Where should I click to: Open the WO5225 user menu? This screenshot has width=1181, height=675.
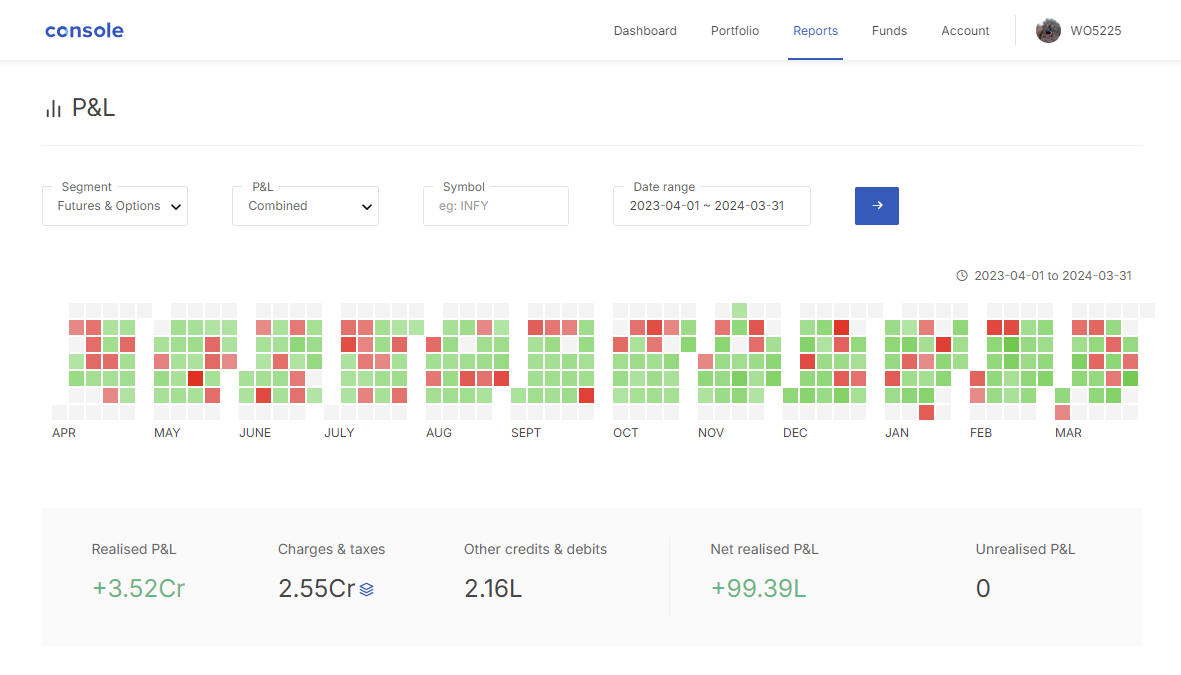tap(1095, 31)
